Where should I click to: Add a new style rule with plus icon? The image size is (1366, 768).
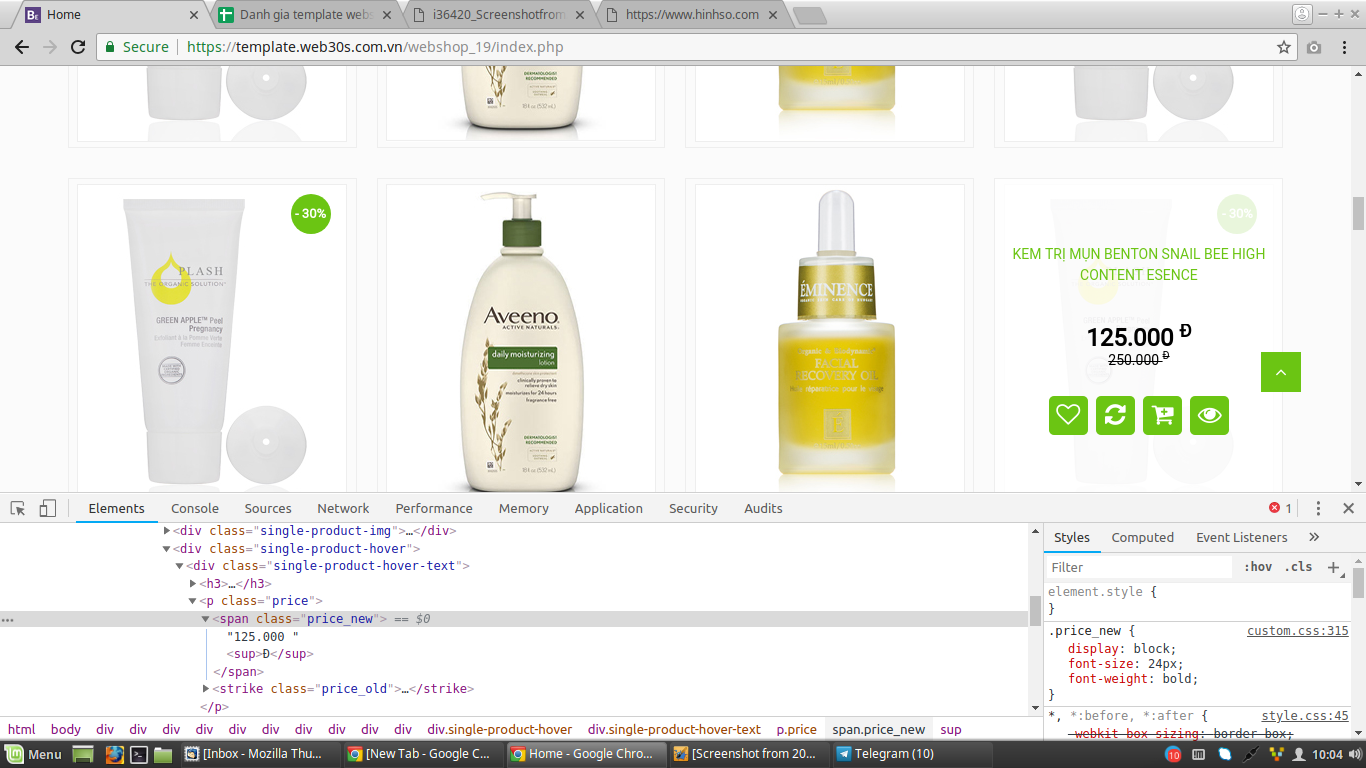click(1333, 567)
